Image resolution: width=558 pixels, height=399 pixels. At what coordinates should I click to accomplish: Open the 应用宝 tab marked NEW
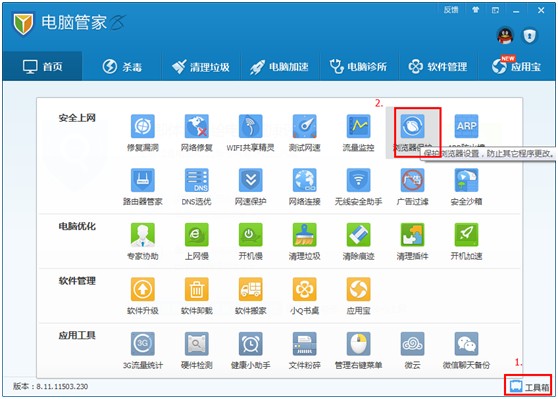click(x=516, y=67)
